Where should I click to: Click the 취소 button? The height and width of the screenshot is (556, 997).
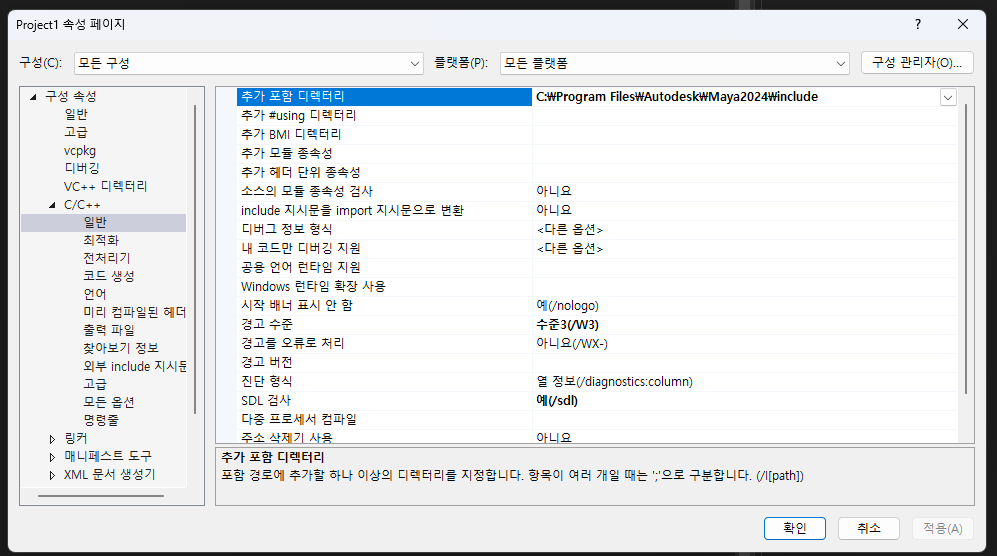[x=869, y=528]
